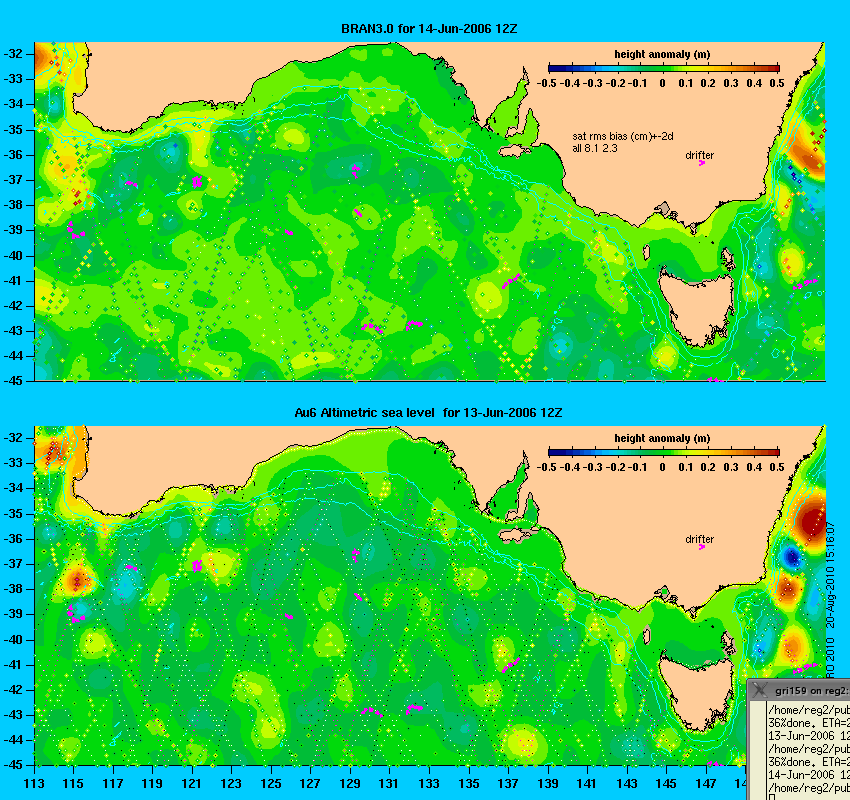Click the X icon in the gri159 terminal titlebar
The image size is (850, 800).
pyautogui.click(x=760, y=689)
